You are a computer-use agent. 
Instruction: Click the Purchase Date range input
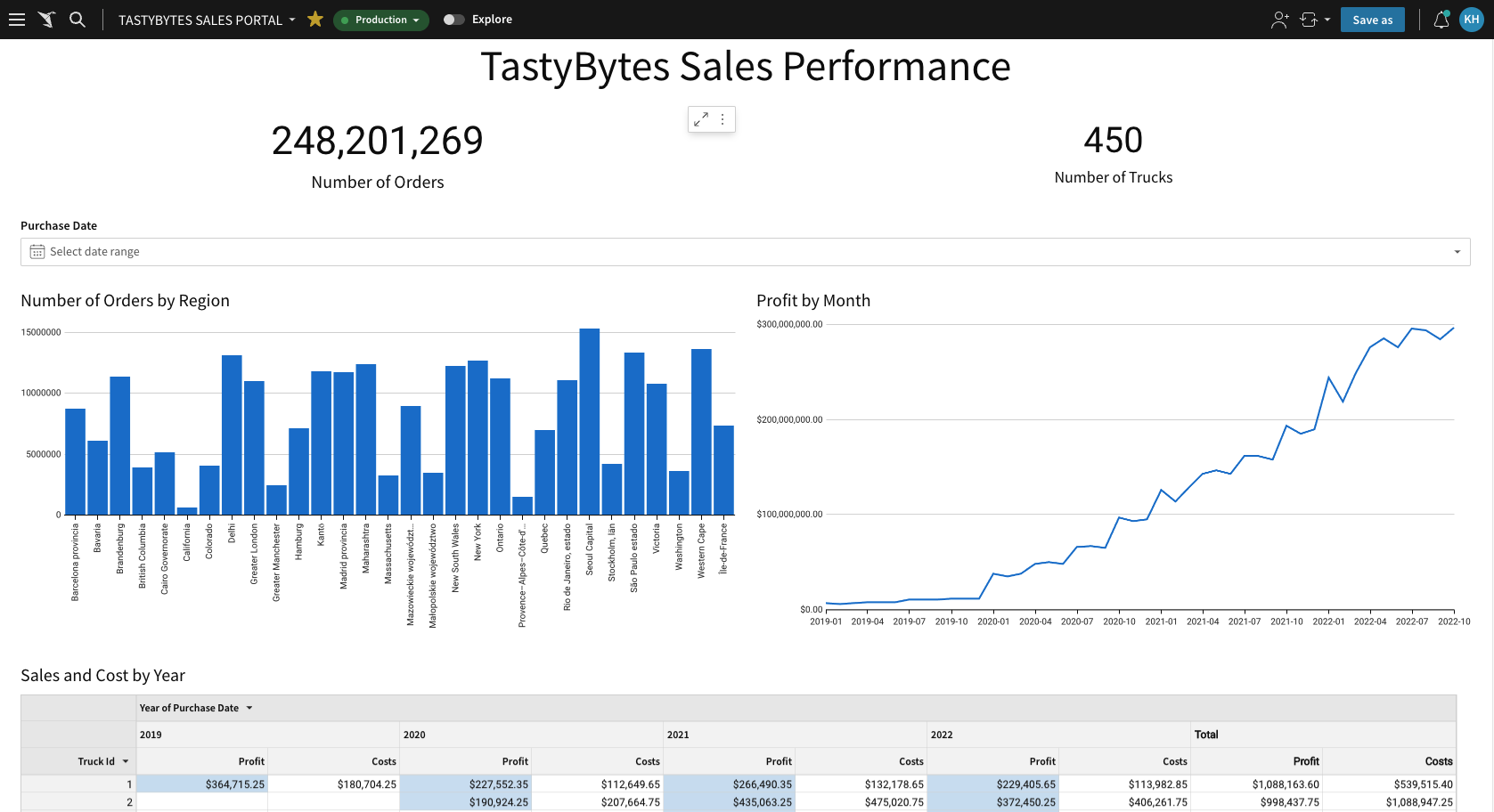(x=745, y=252)
